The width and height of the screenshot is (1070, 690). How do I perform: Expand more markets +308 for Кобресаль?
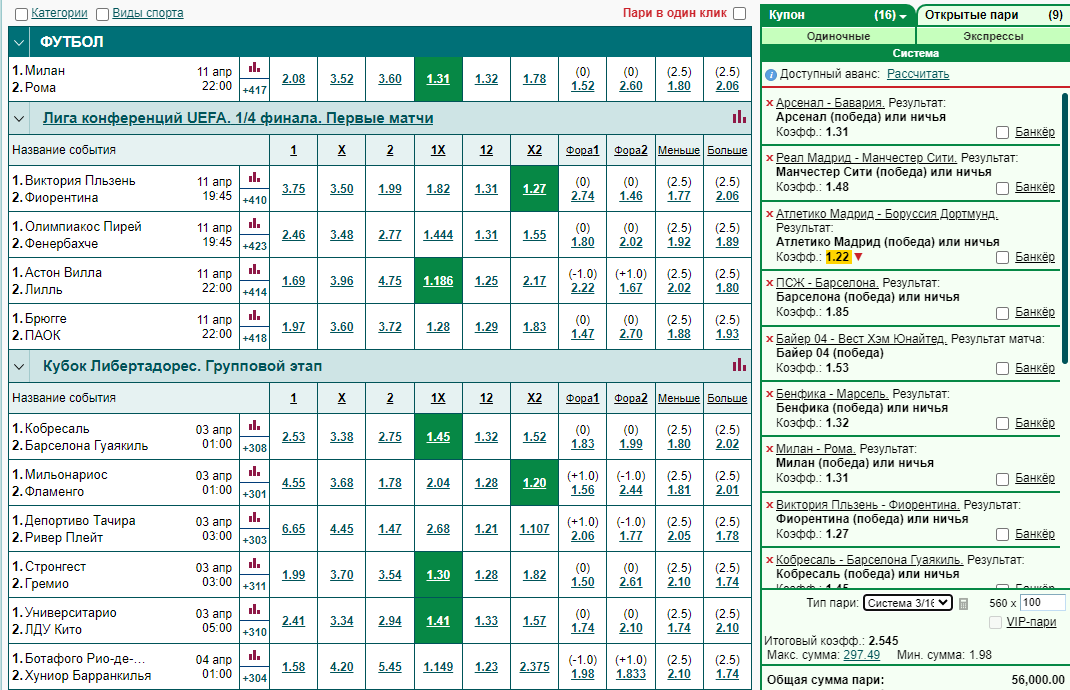pyautogui.click(x=255, y=448)
